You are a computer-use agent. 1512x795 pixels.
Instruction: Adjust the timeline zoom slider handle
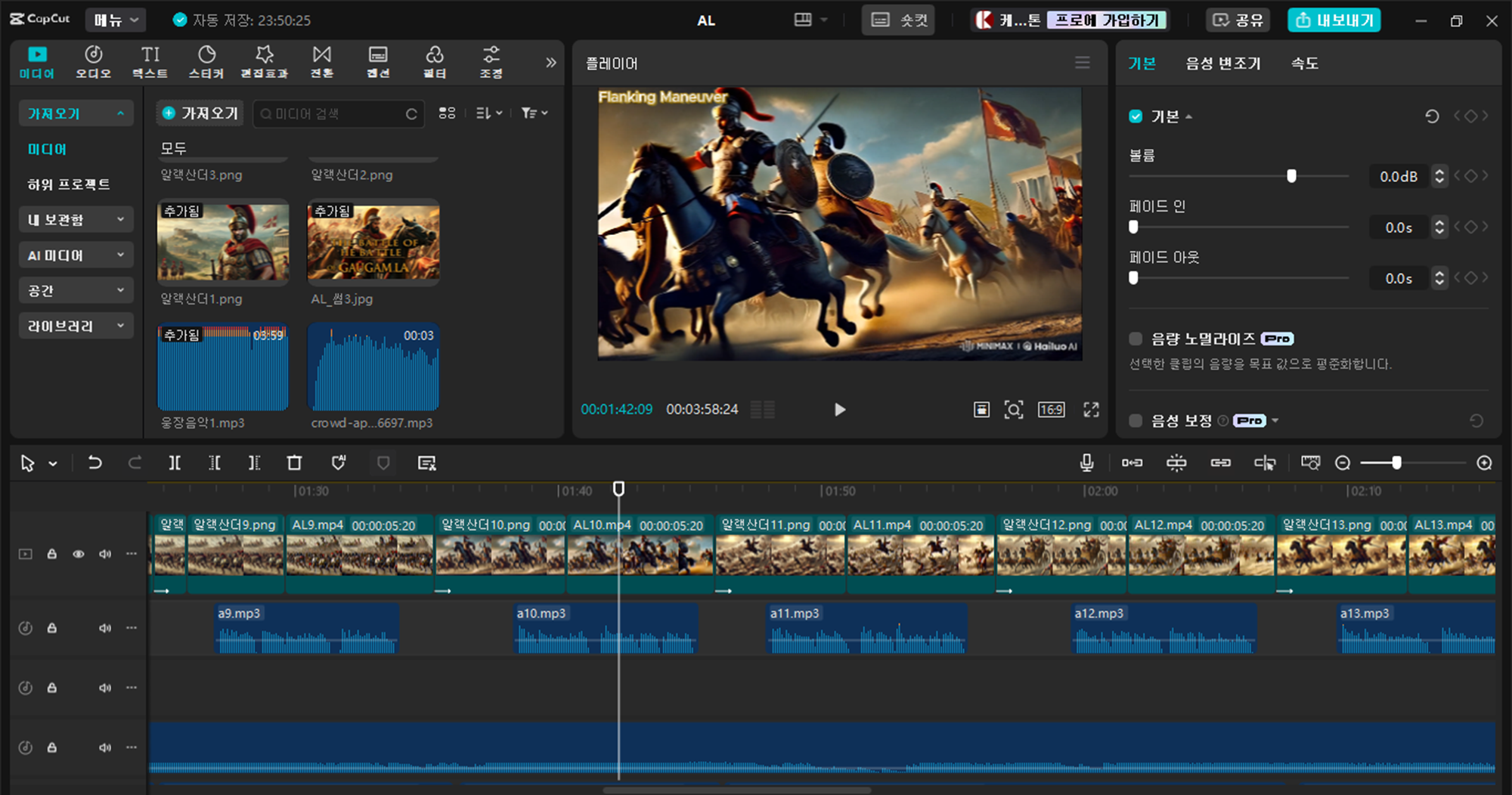pos(1396,462)
